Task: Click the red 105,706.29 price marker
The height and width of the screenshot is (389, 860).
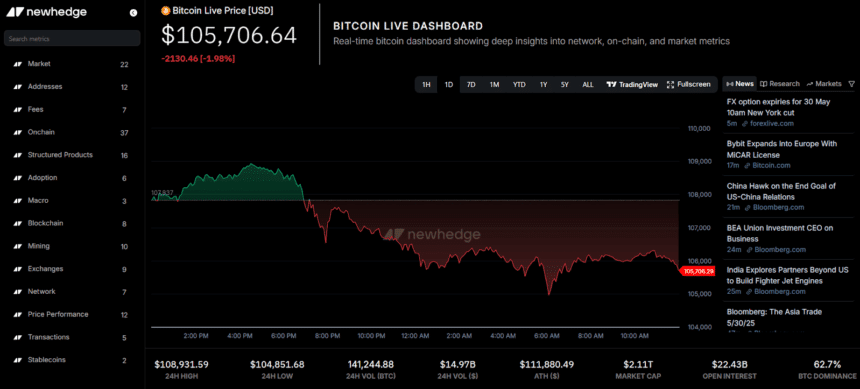Action: (x=697, y=271)
